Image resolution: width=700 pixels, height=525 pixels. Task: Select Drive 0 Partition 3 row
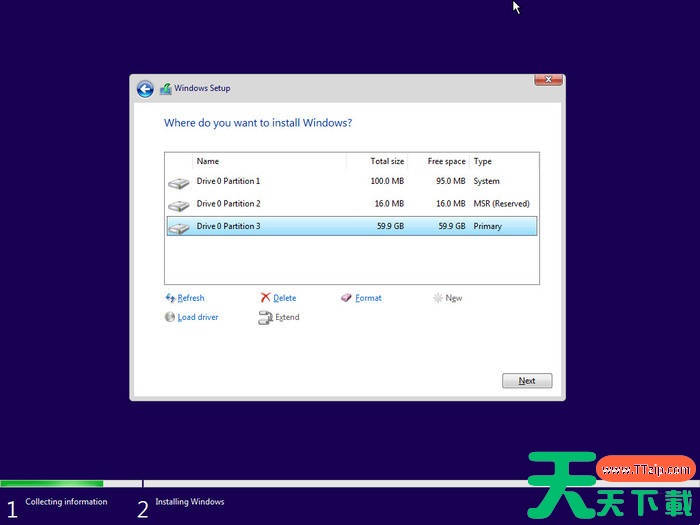[x=352, y=226]
